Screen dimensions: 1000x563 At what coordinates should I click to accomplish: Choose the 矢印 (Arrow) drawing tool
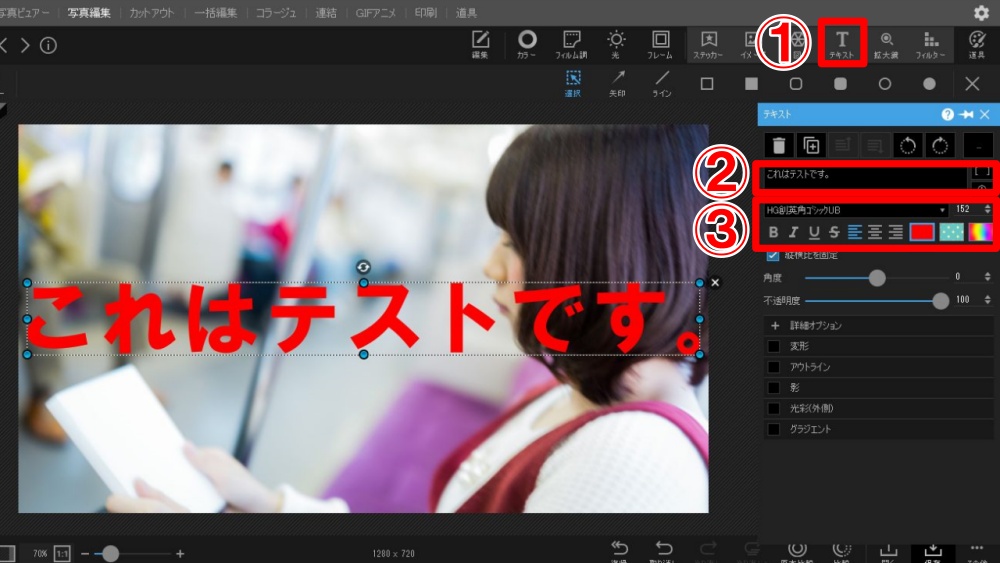(617, 84)
